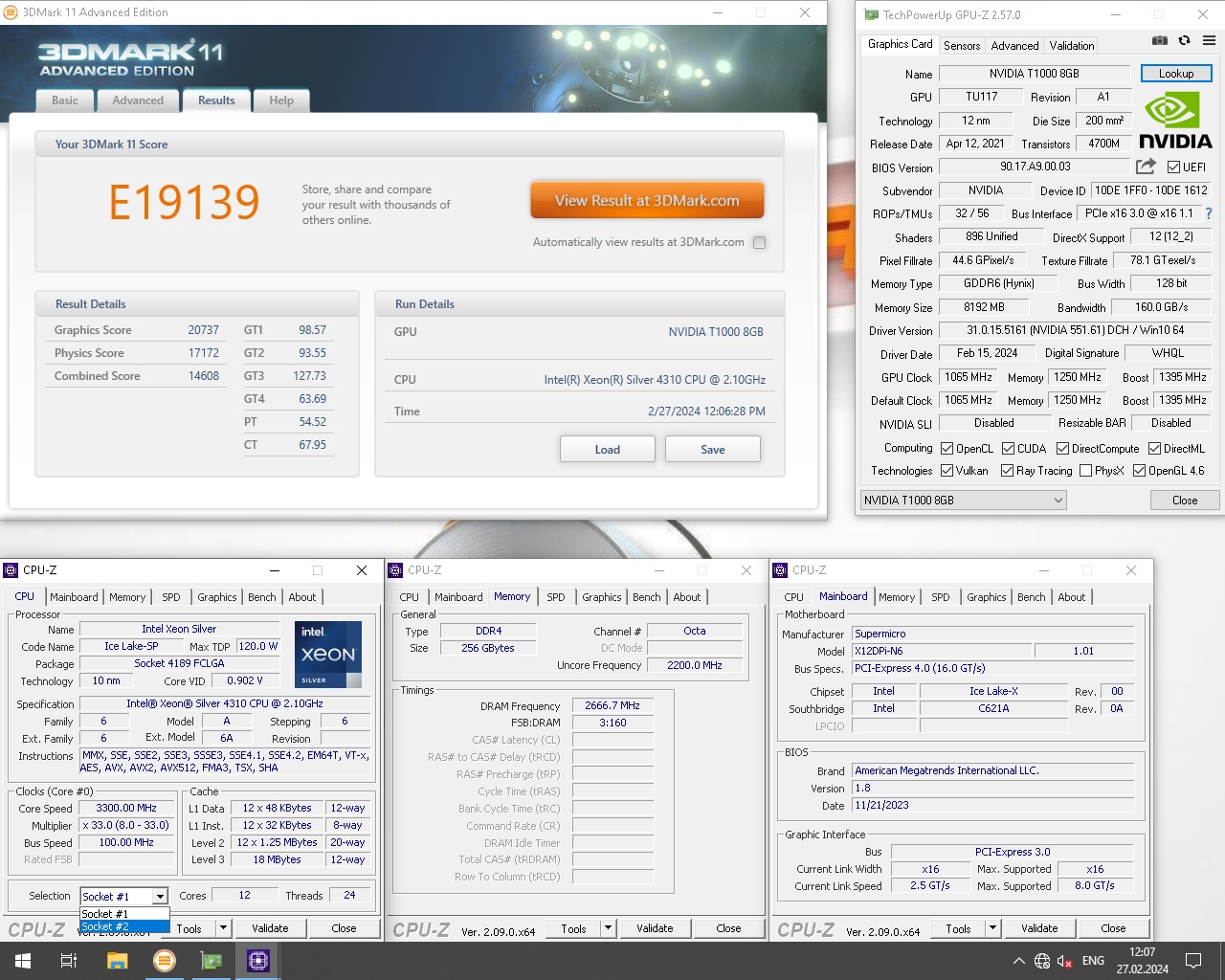Switch to GPU-Z taskbar icon
The image size is (1225, 980).
point(212,961)
